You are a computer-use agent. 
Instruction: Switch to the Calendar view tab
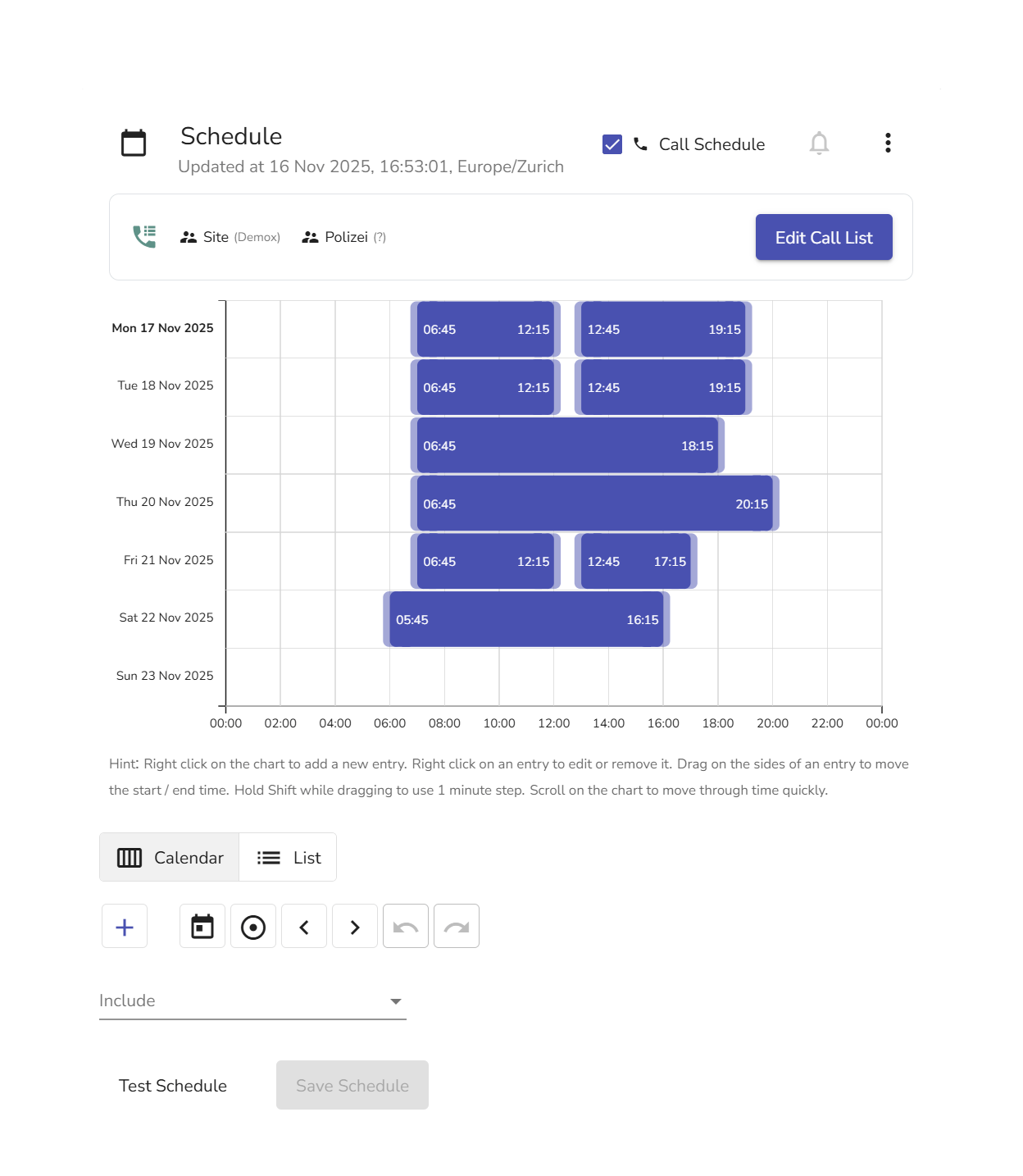(x=170, y=858)
